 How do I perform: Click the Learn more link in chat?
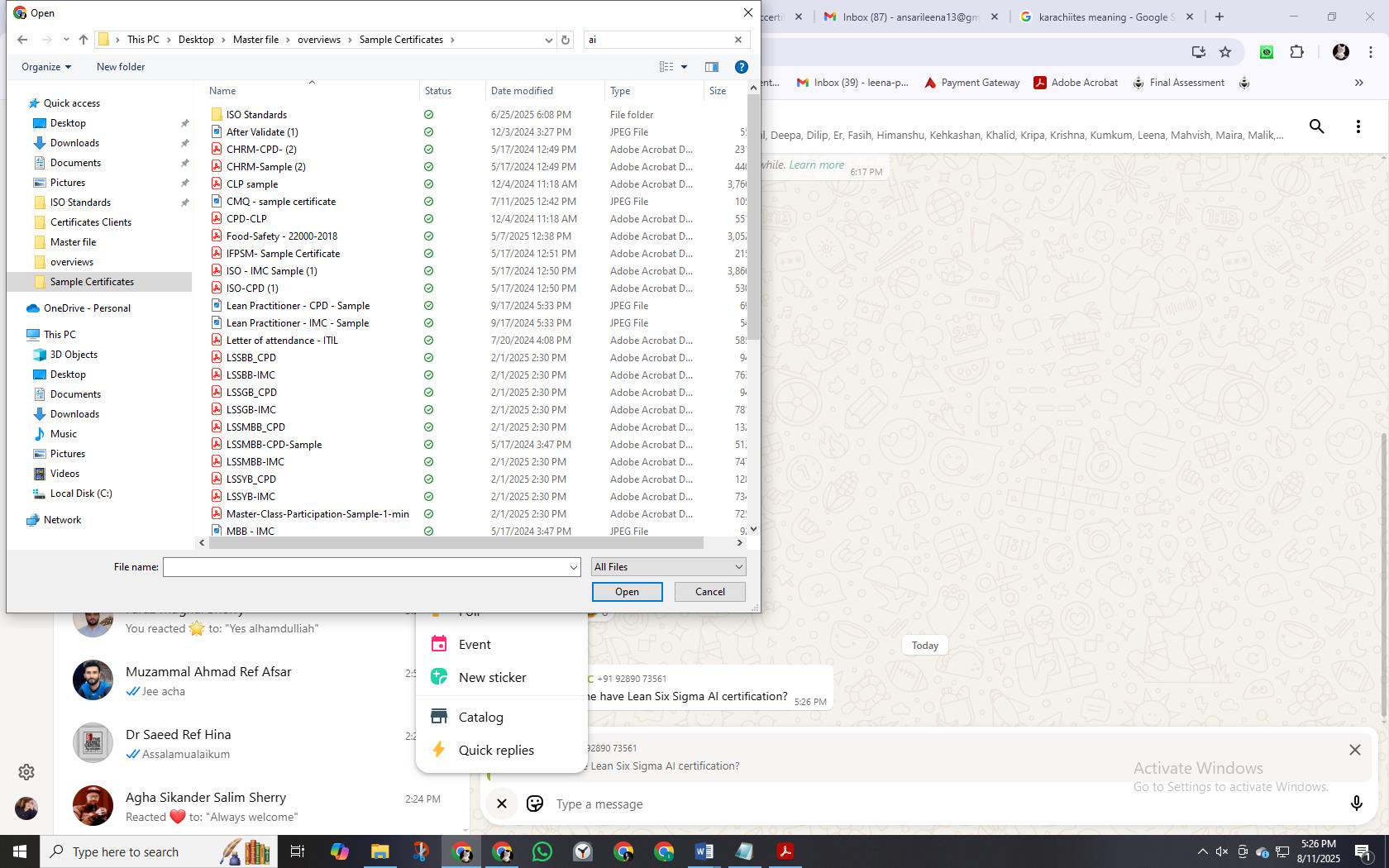(816, 165)
